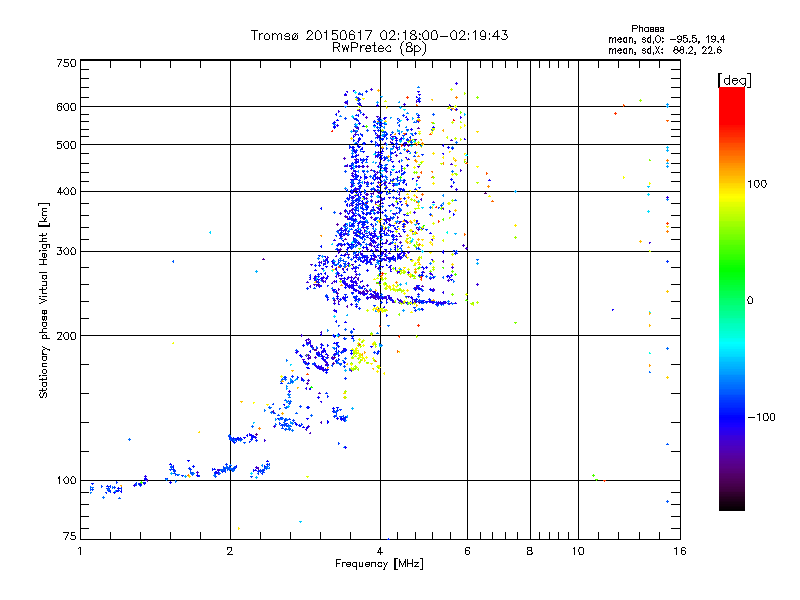Screen dimensions: 800x600
Task: Click the y-axis tick label '400'
Action: [x=66, y=192]
